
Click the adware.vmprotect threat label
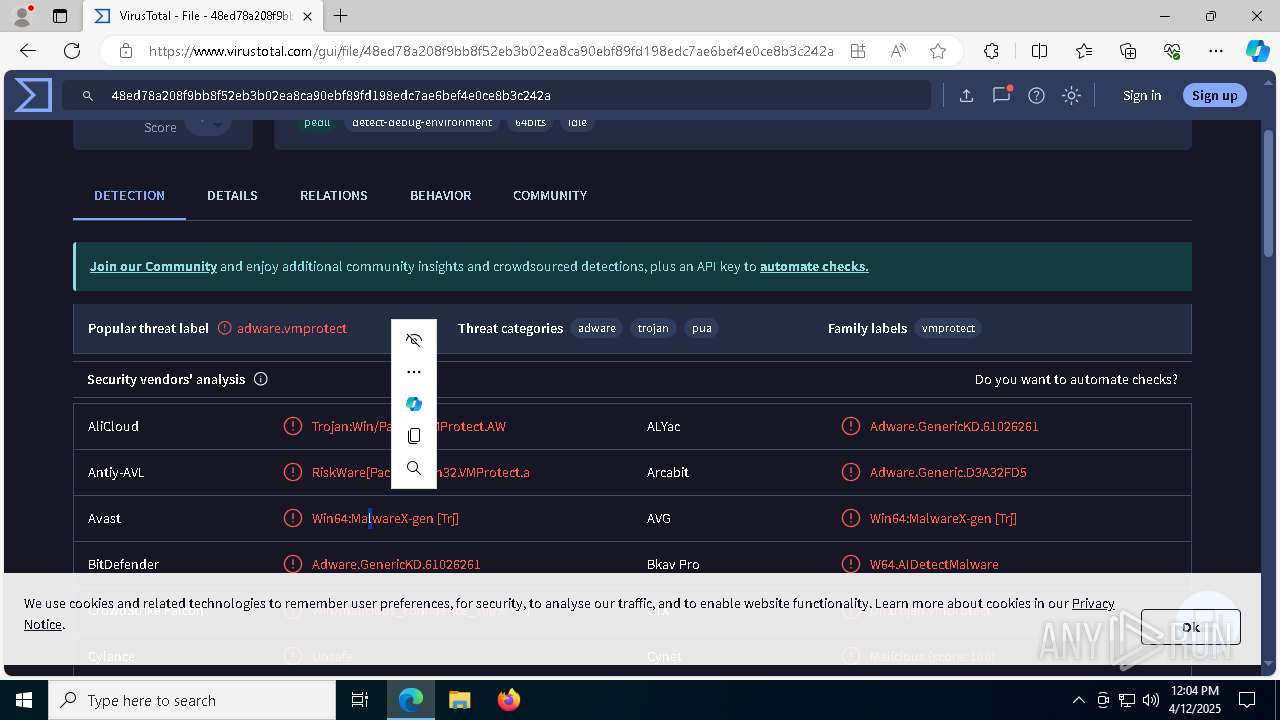[292, 328]
